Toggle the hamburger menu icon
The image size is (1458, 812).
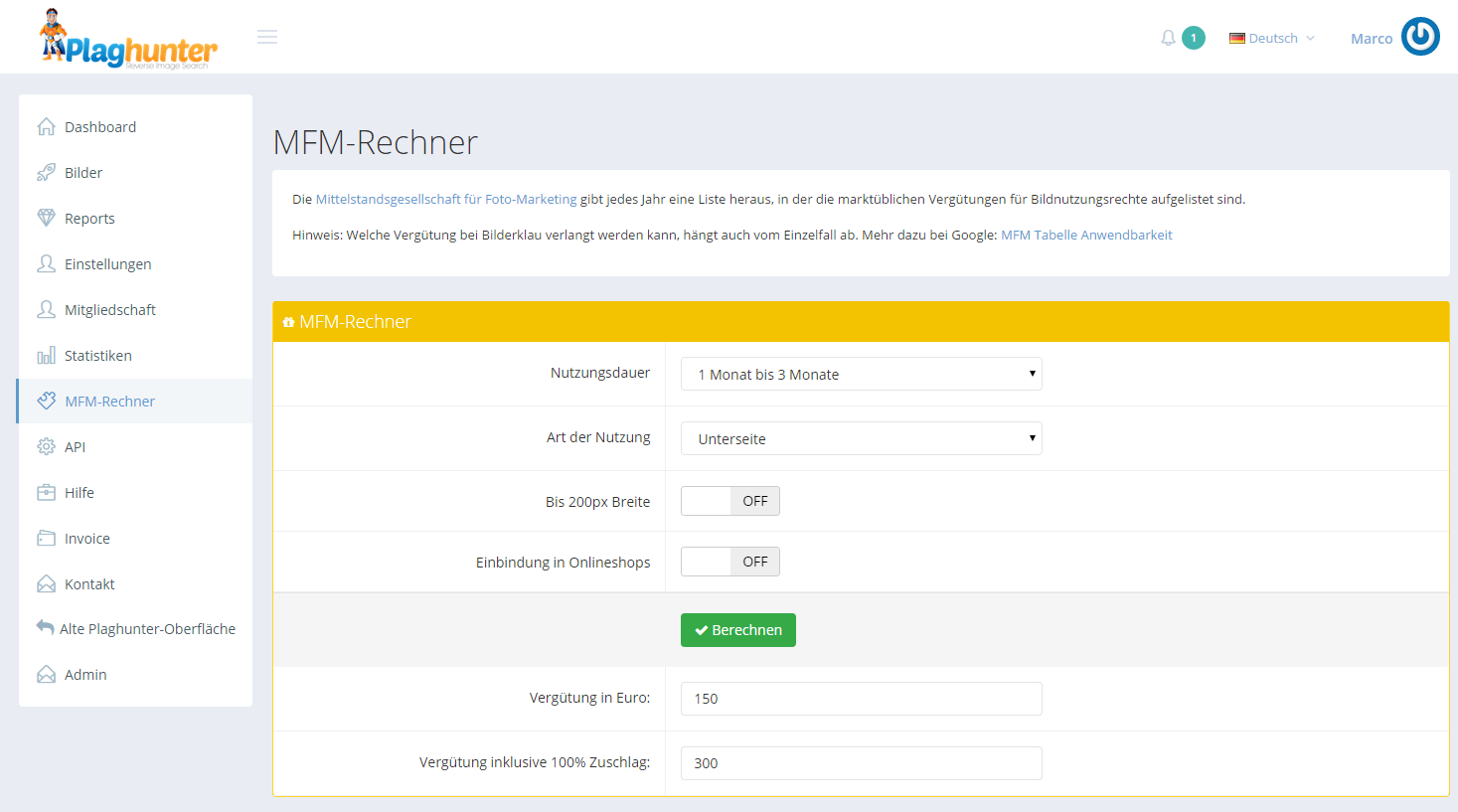(x=267, y=37)
